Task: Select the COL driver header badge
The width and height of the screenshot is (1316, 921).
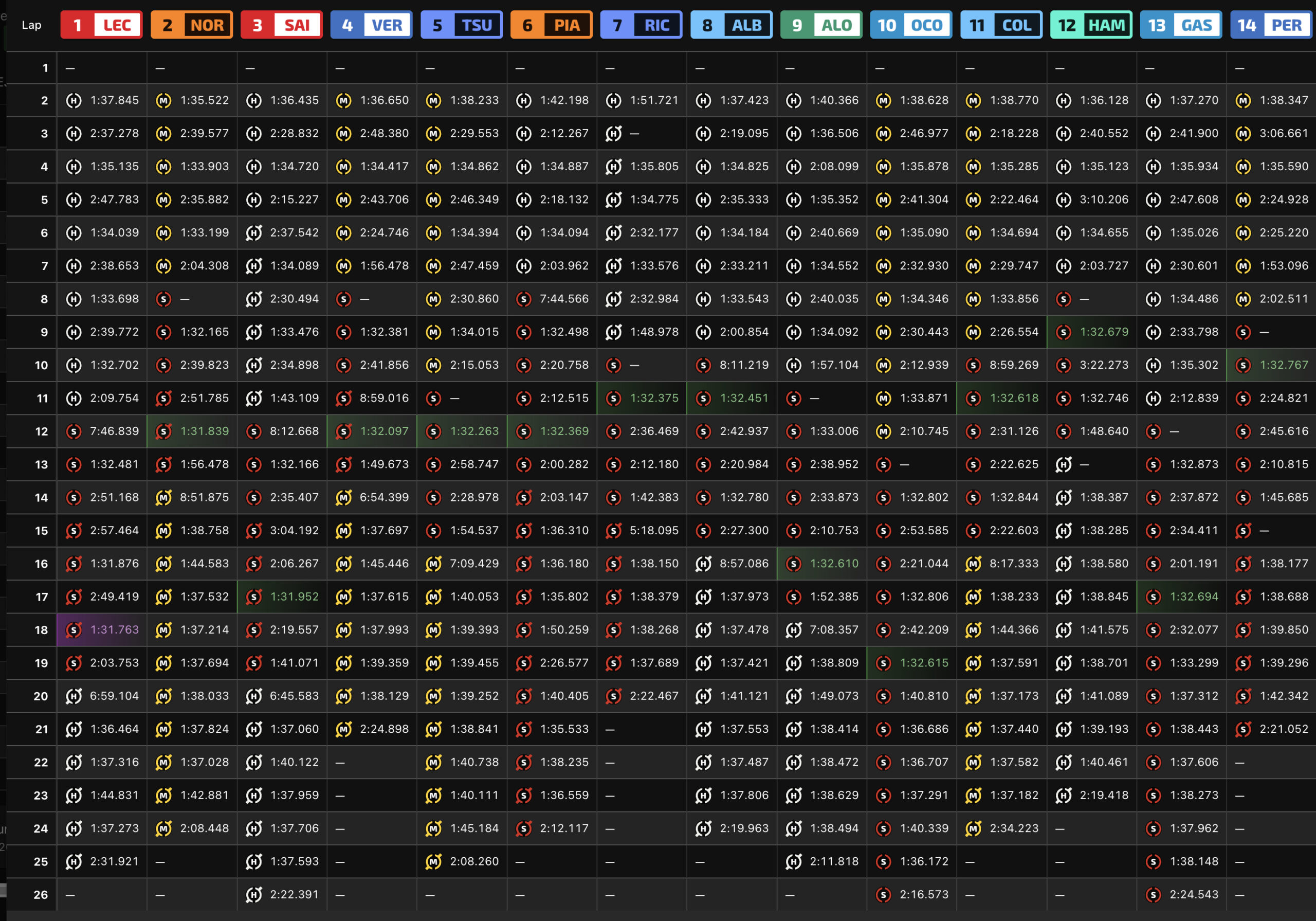Action: 1001,25
